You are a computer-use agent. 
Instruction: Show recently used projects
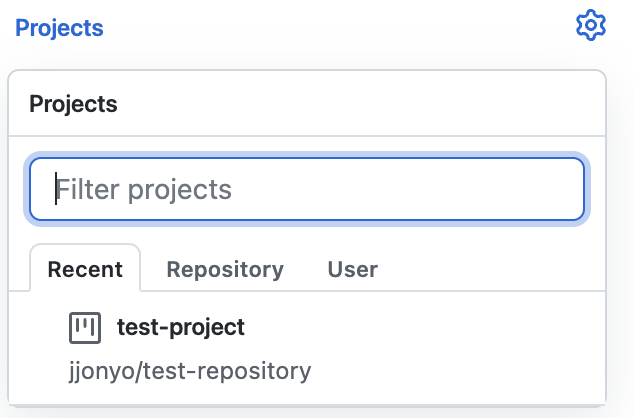coord(85,269)
